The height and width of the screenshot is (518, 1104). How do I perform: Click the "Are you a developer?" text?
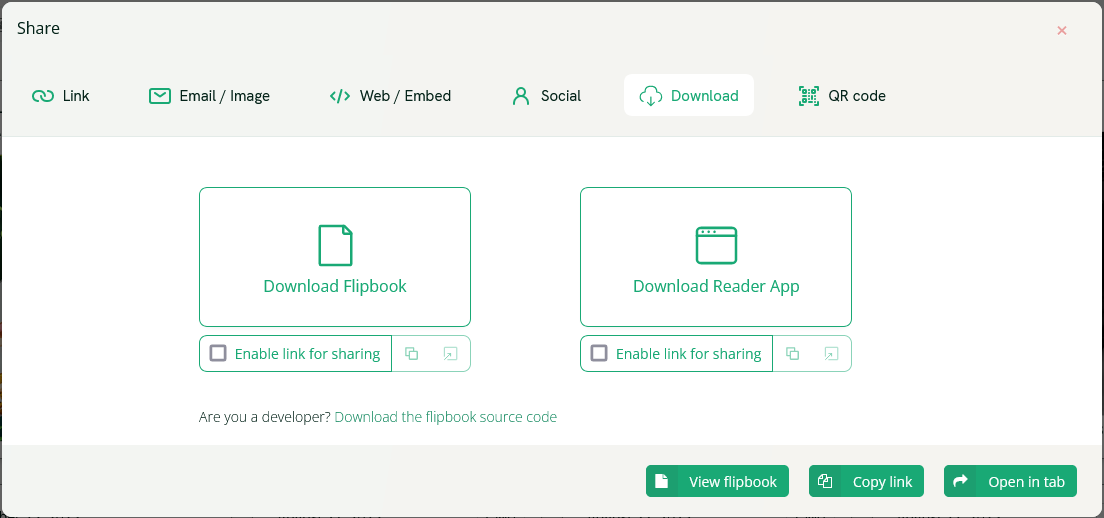click(x=265, y=417)
